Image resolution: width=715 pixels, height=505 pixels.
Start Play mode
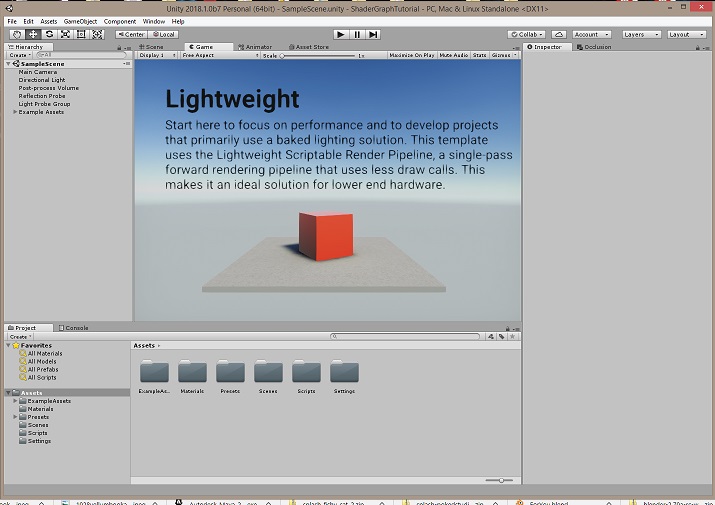(x=340, y=34)
